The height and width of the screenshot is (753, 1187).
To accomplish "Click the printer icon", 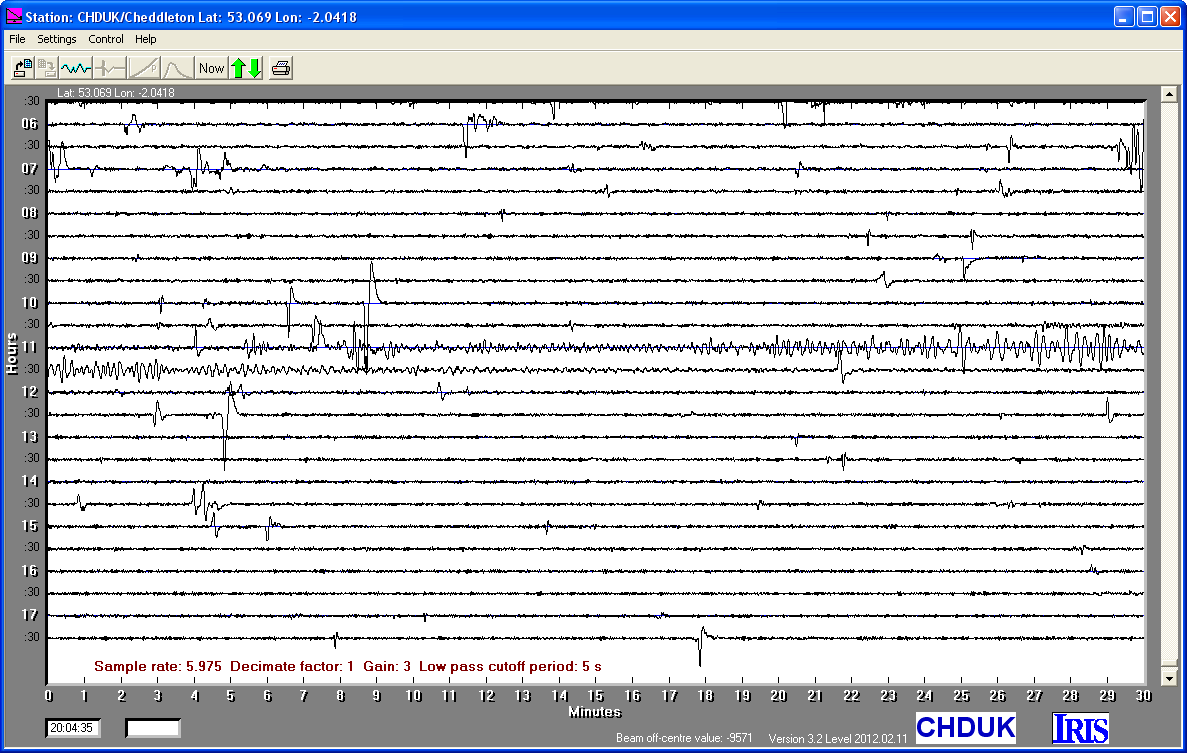I will [x=281, y=68].
